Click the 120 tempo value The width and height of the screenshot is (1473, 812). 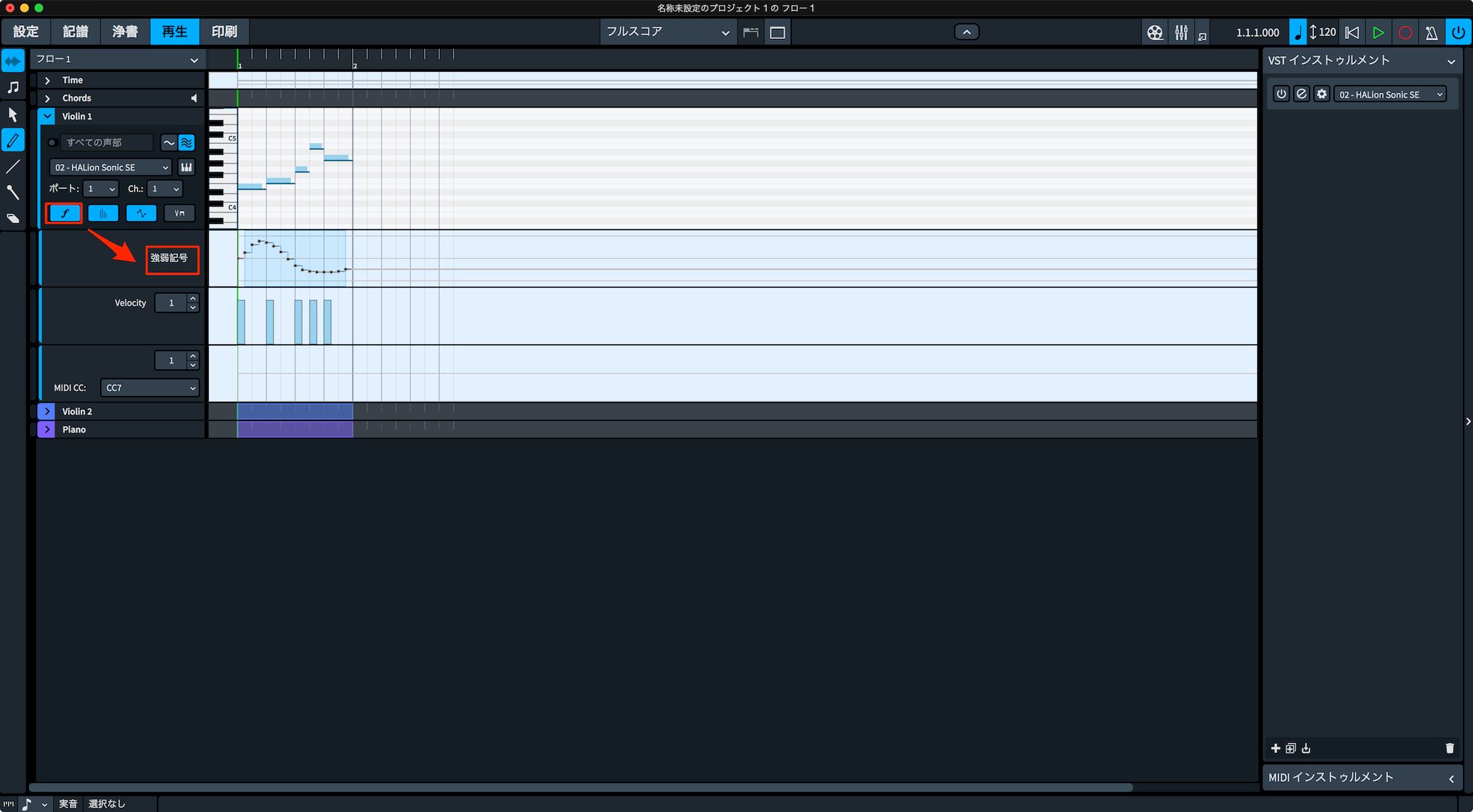tap(1328, 32)
